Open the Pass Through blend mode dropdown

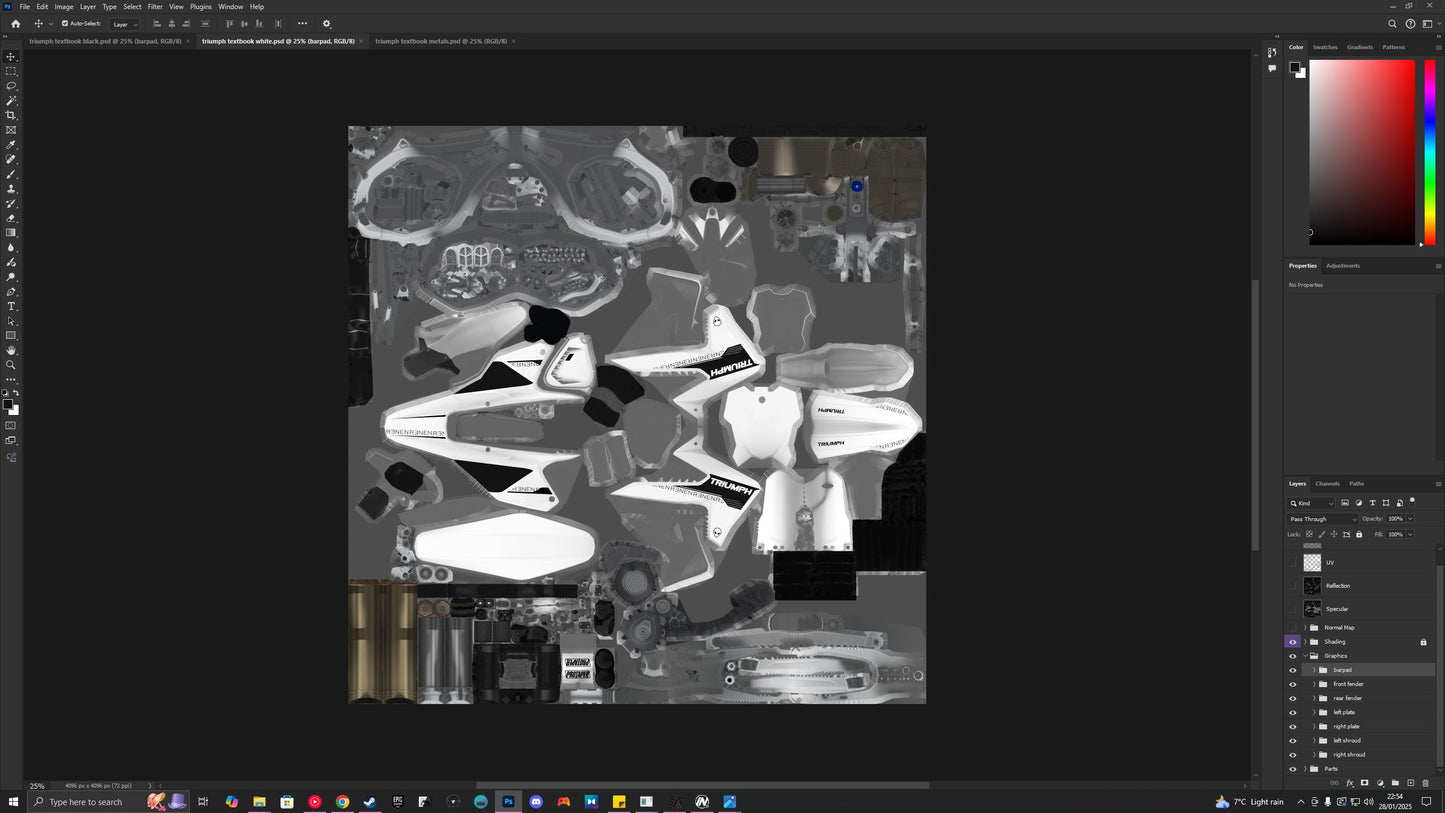tap(1323, 519)
